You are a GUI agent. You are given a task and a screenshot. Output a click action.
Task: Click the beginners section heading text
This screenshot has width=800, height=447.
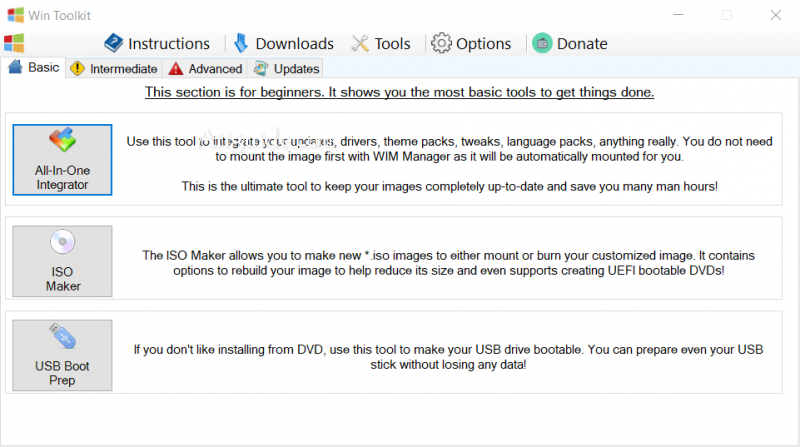tap(399, 92)
